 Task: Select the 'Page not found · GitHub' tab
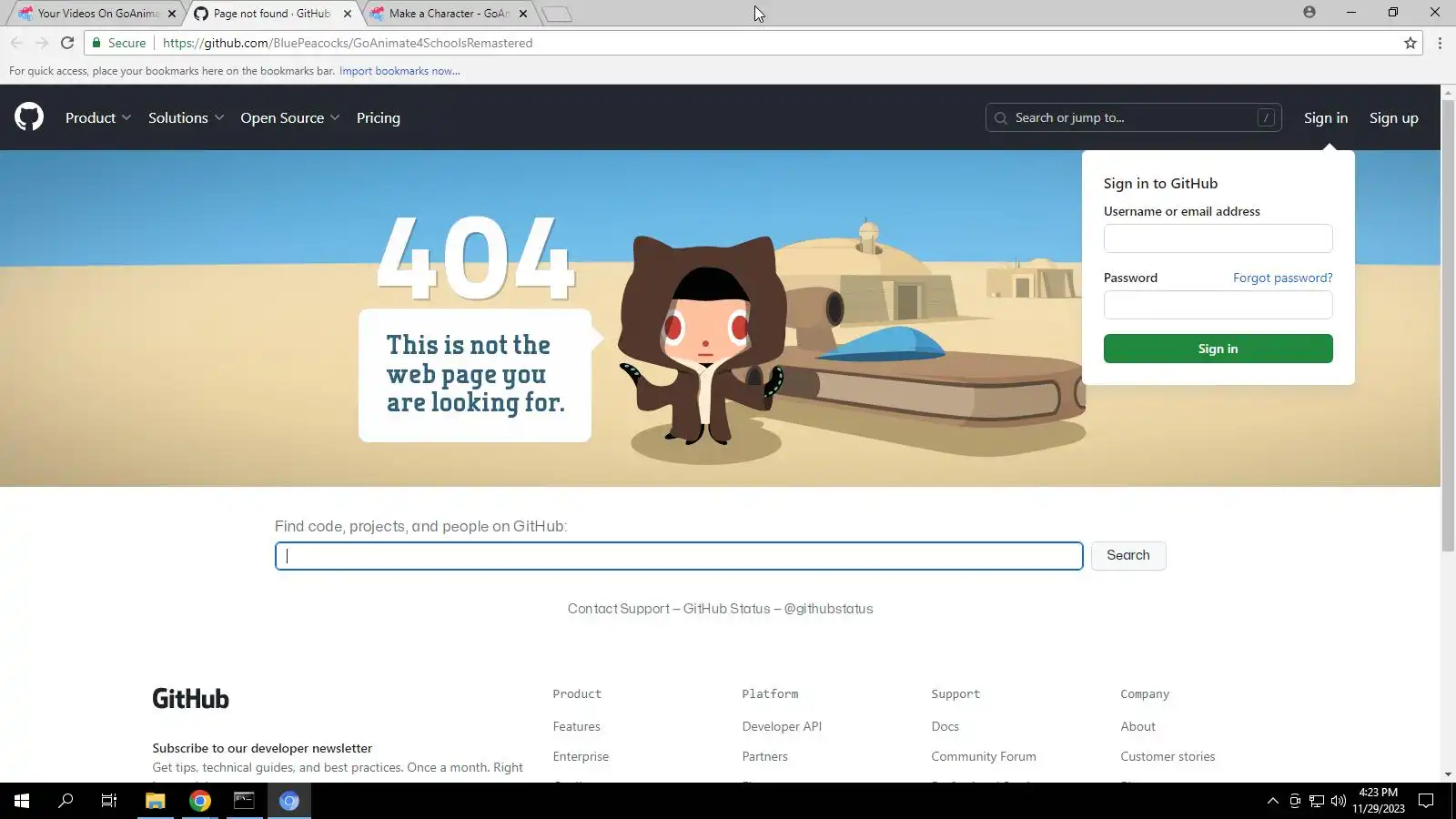coord(273,14)
